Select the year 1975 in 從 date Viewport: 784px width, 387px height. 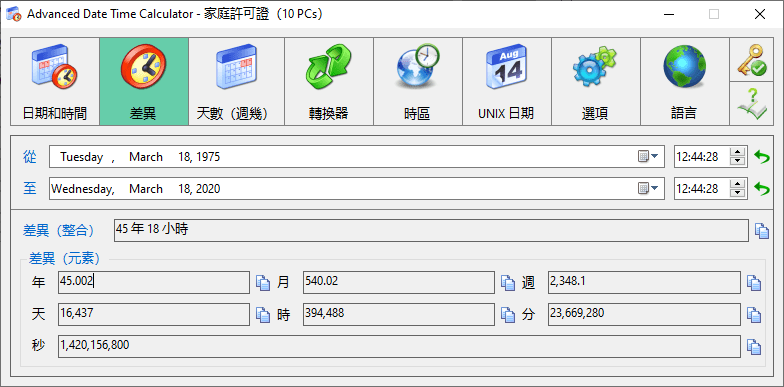tap(208, 157)
